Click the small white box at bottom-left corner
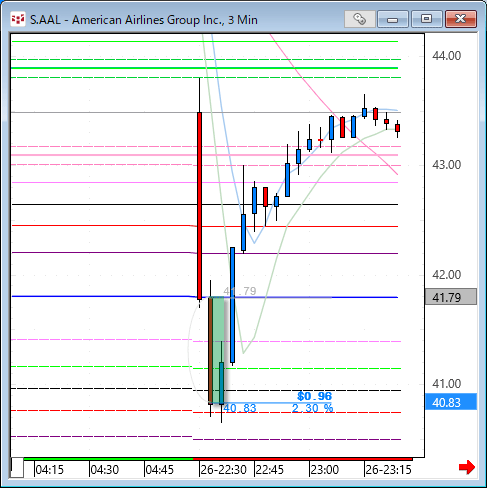Screen dimensions: 487x488 pos(17,468)
